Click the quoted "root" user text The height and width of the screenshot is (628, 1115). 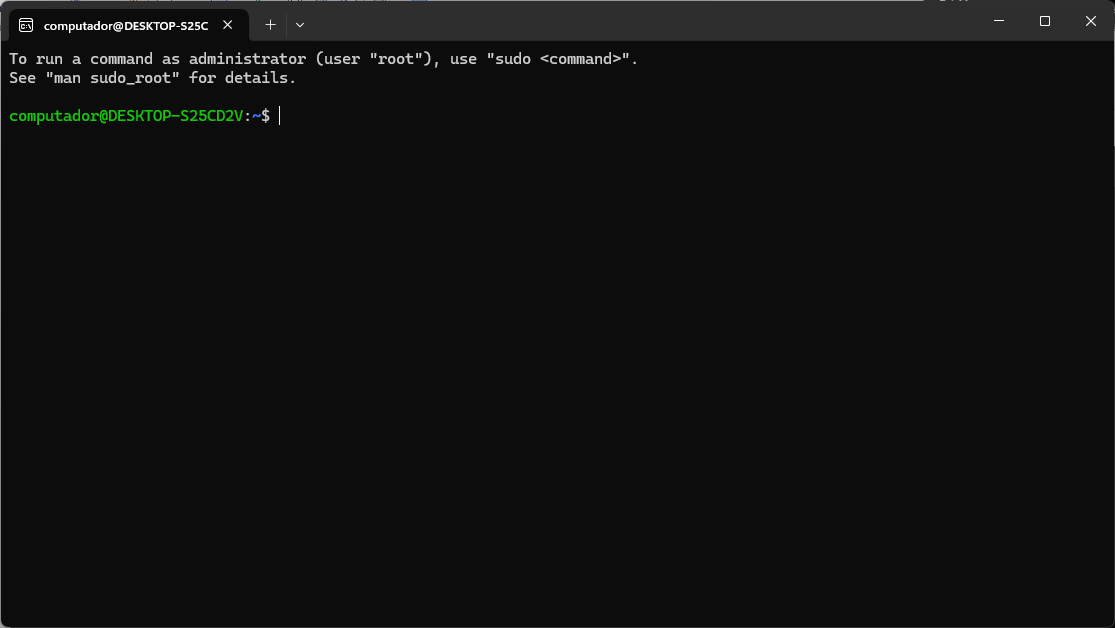coord(396,59)
